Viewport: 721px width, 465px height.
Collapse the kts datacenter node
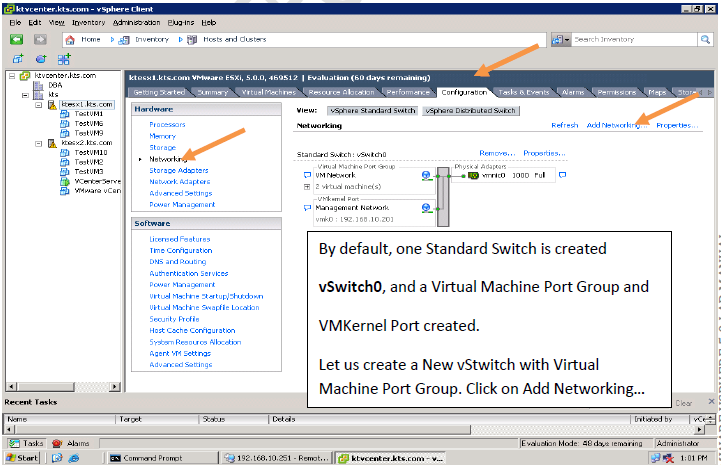click(x=25, y=95)
